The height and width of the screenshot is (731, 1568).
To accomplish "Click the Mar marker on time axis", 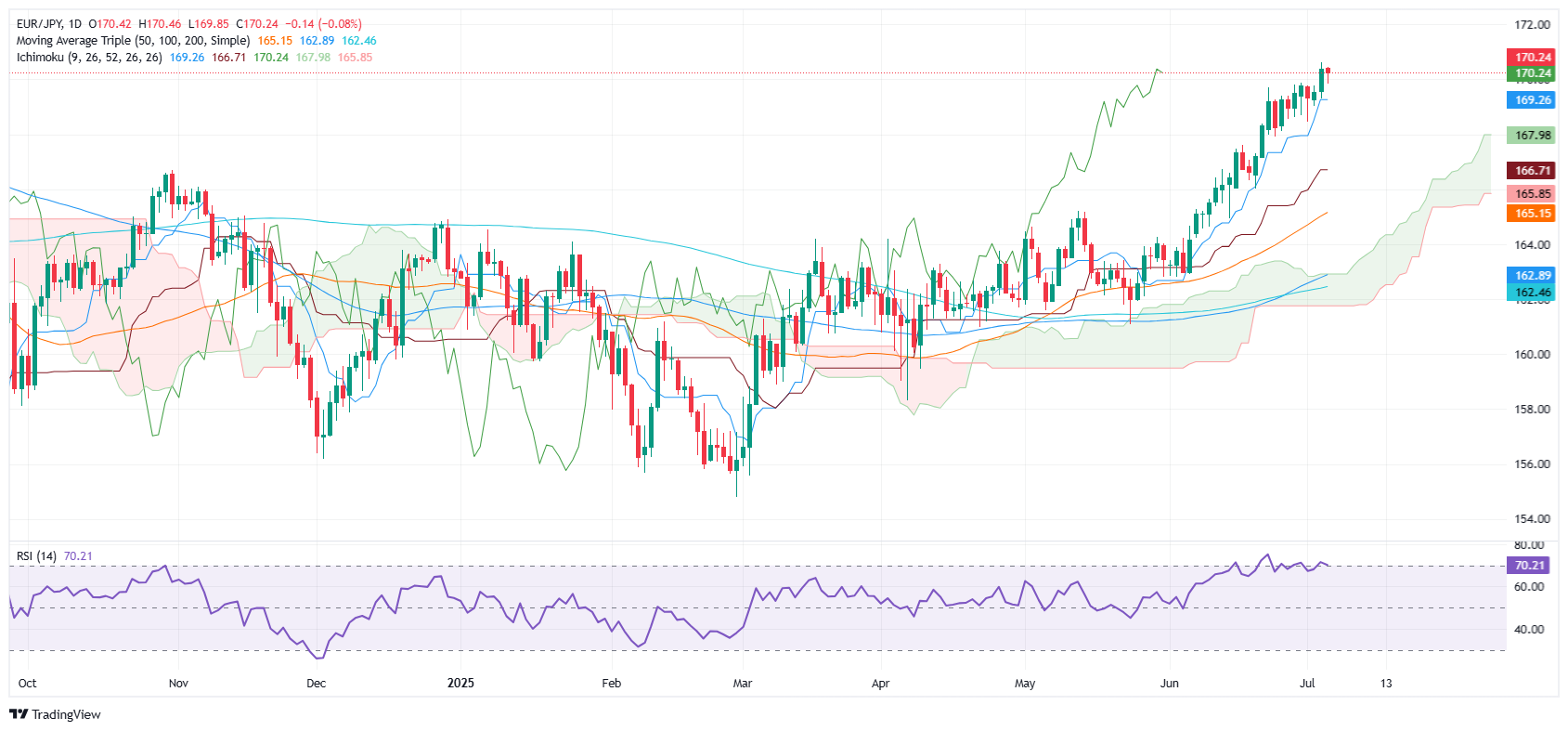I will 743,684.
